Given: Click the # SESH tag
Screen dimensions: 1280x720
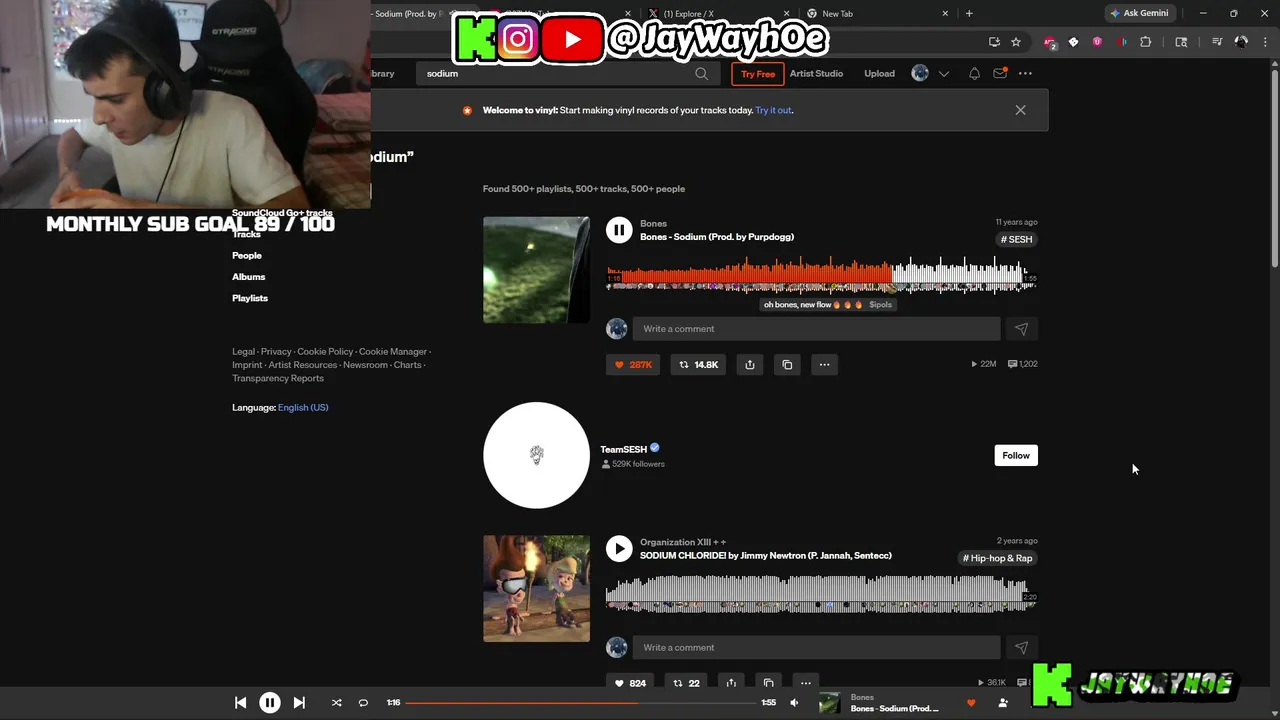Looking at the screenshot, I should (1017, 240).
